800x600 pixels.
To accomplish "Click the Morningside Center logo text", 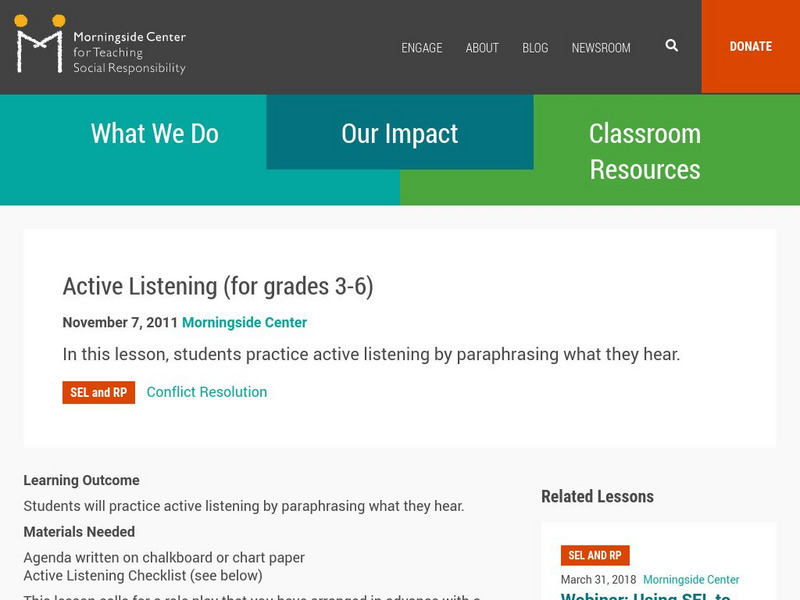I will coord(129,53).
